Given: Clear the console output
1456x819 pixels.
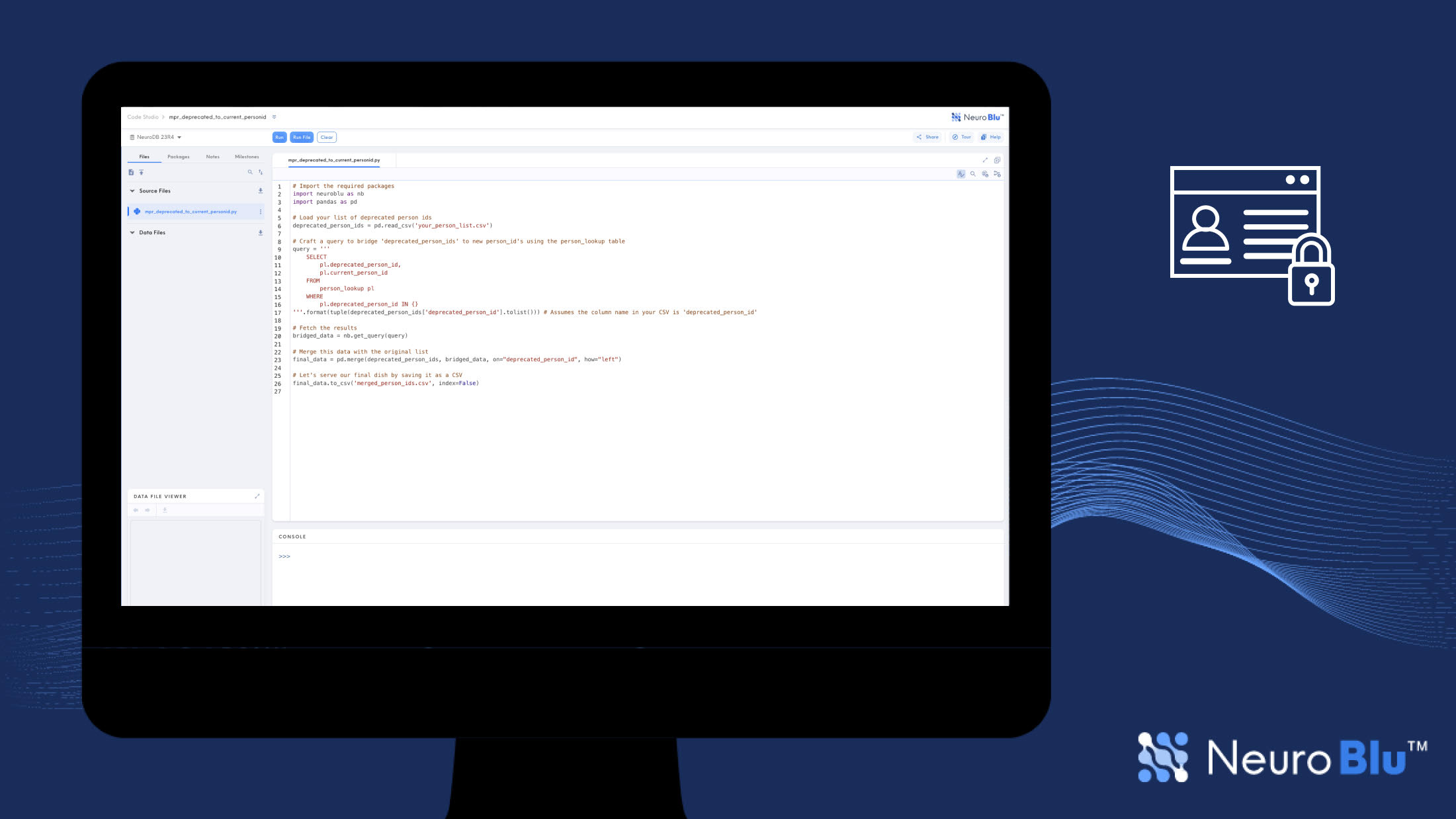Looking at the screenshot, I should 326,137.
